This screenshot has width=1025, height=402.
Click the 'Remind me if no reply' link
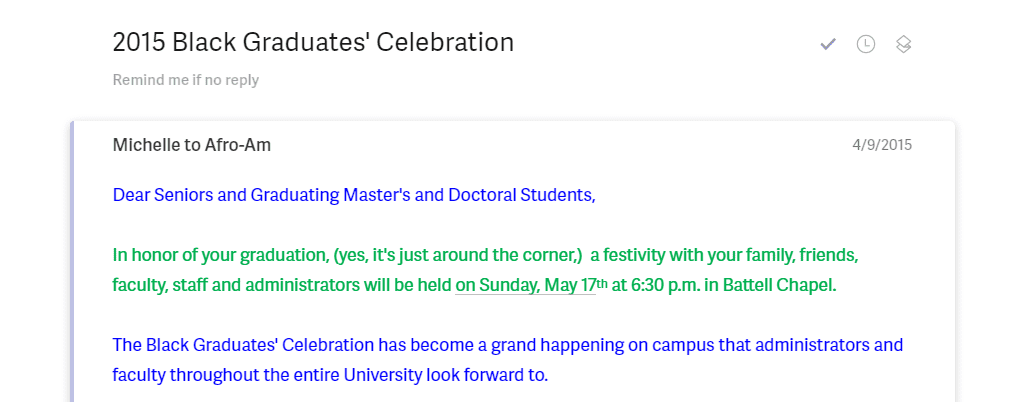(x=186, y=80)
